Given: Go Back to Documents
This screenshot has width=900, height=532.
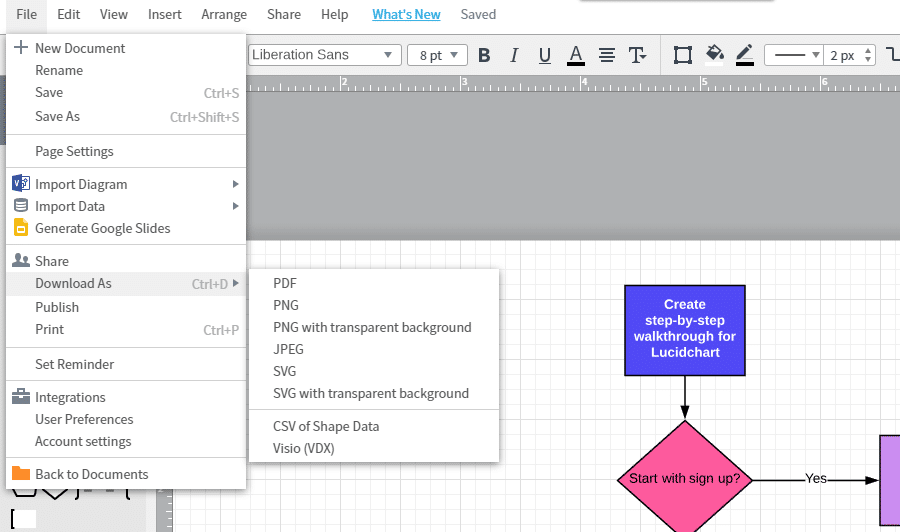Looking at the screenshot, I should [91, 474].
